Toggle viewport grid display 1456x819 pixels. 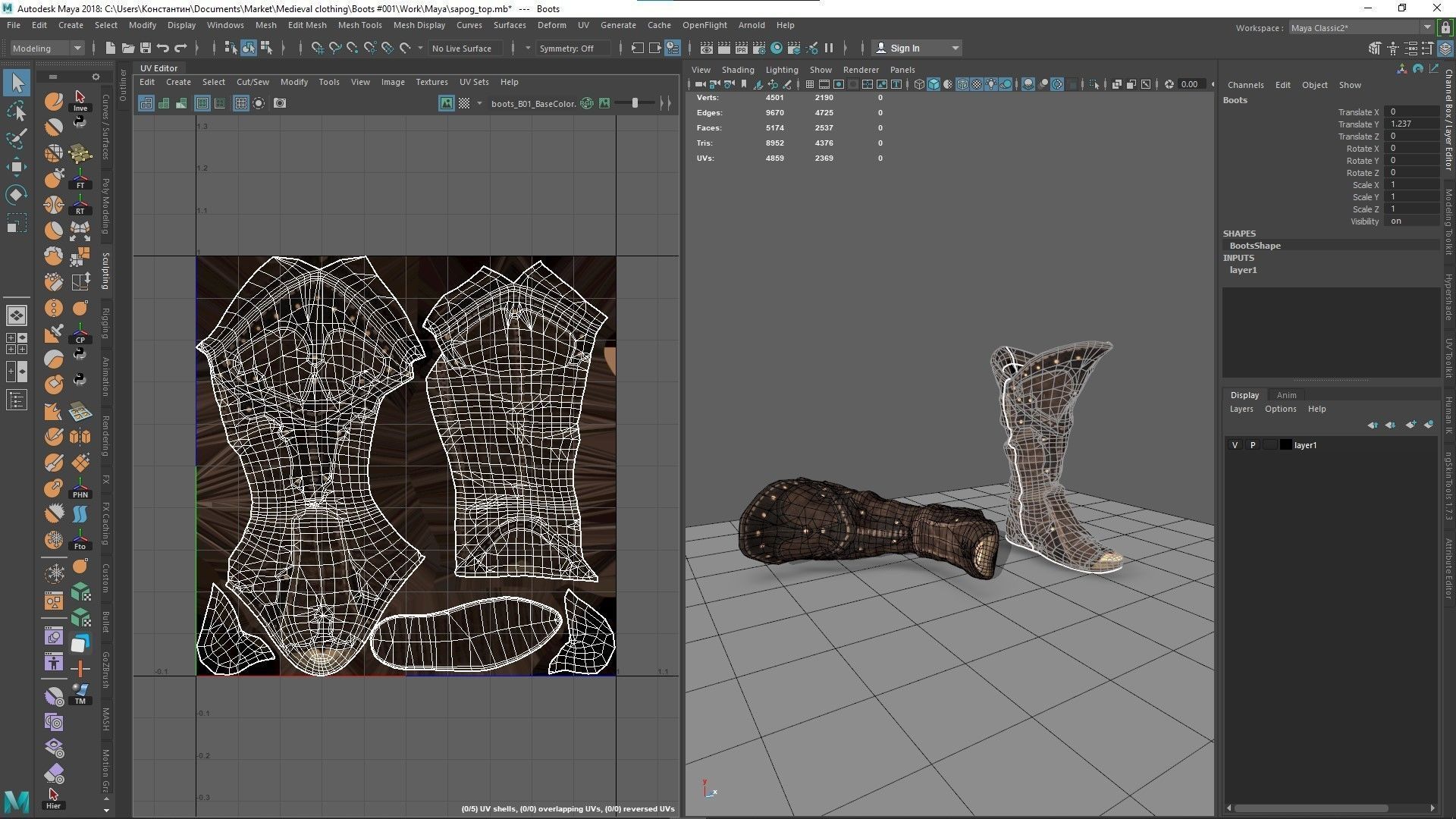pos(809,84)
